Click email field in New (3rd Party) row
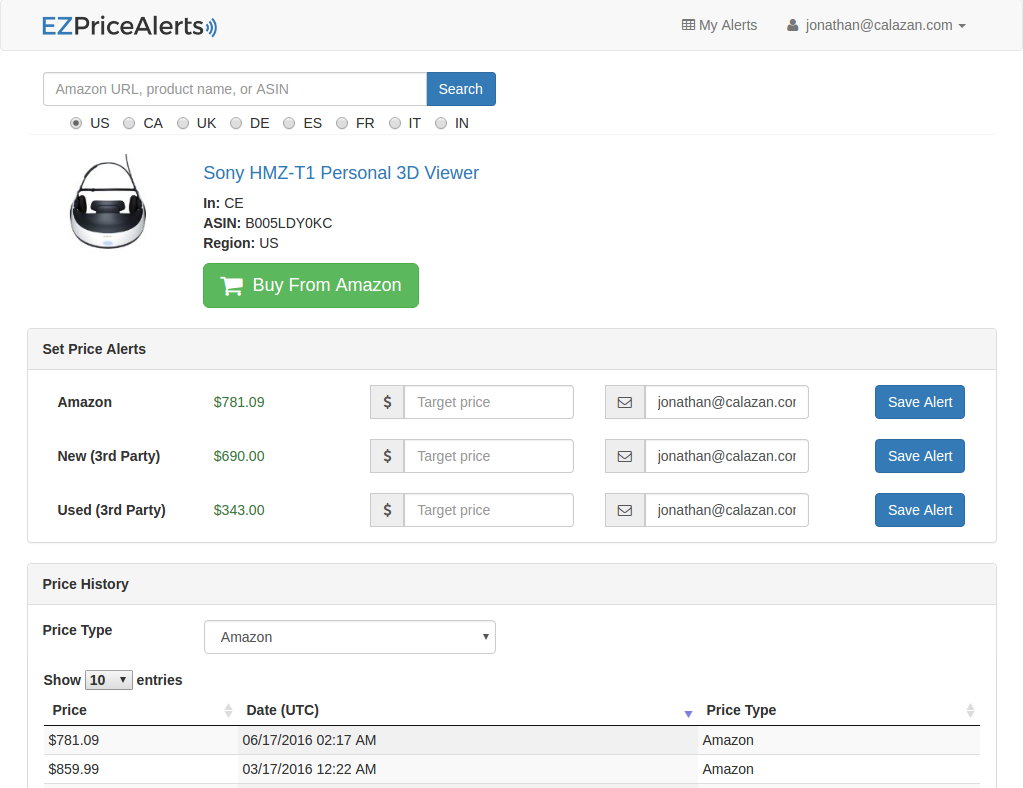The image size is (1023, 788). 726,457
